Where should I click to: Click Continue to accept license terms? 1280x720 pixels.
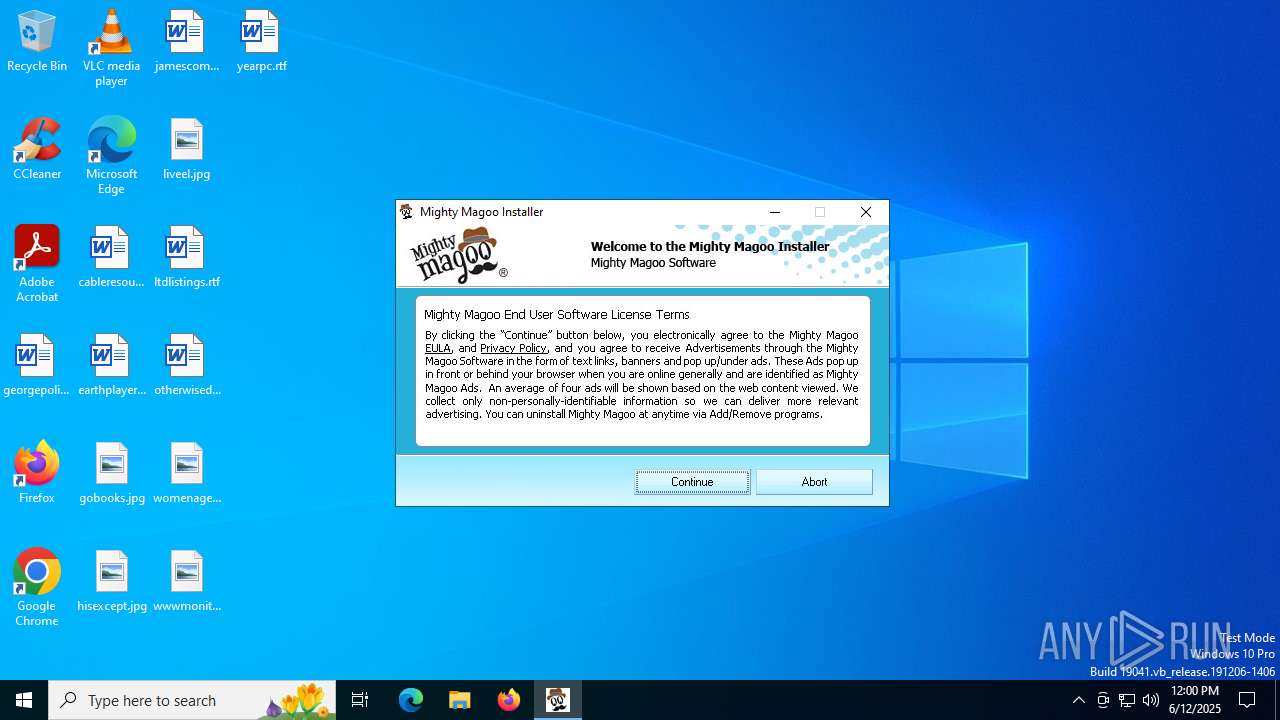tap(692, 482)
